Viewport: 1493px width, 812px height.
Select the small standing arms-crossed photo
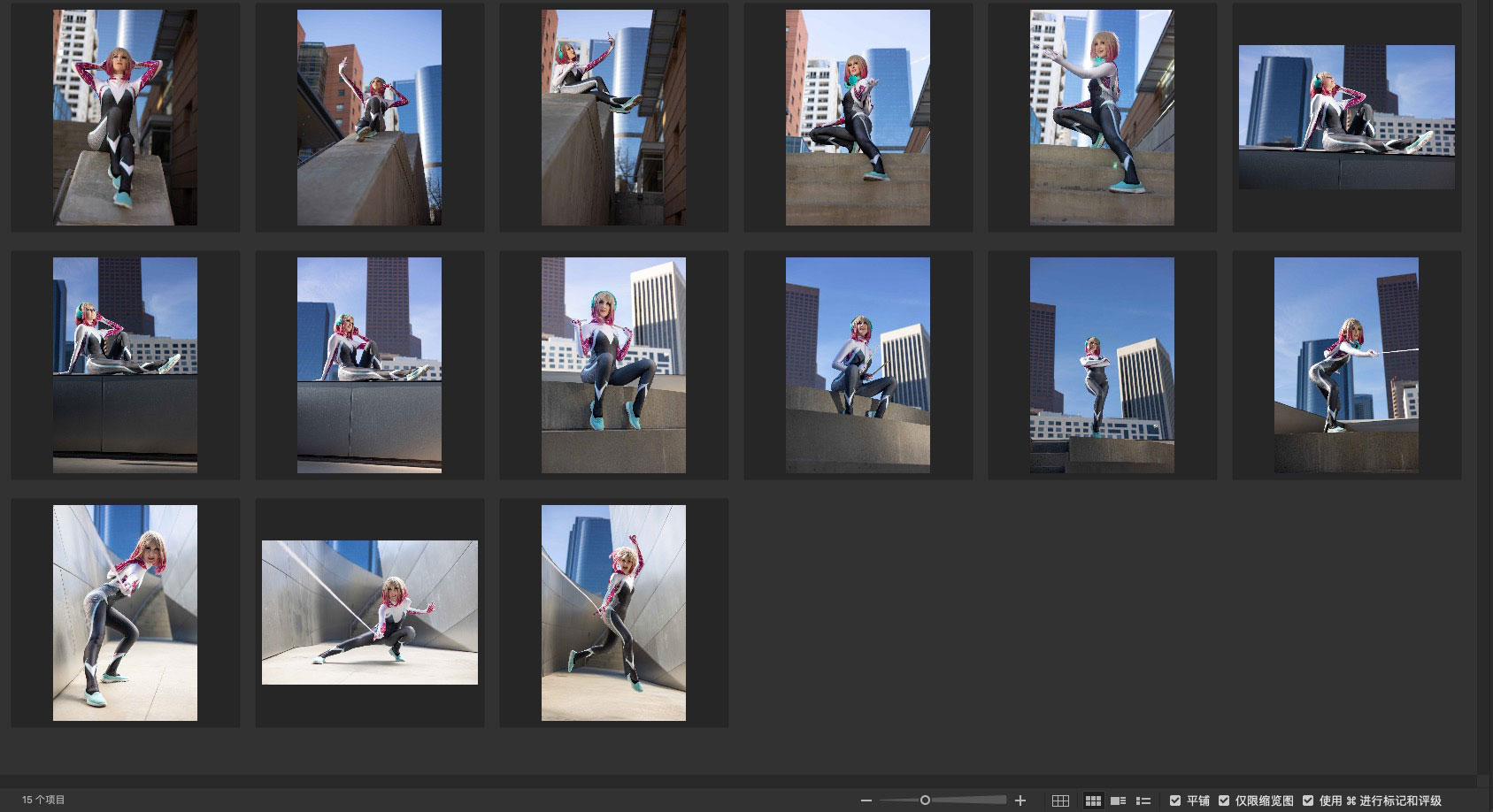point(1102,364)
